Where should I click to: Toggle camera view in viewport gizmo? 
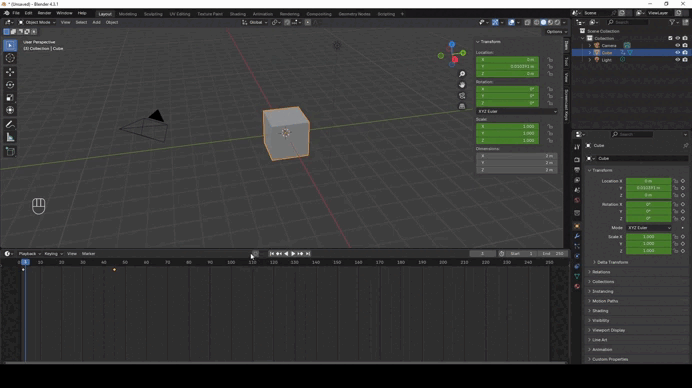(462, 95)
